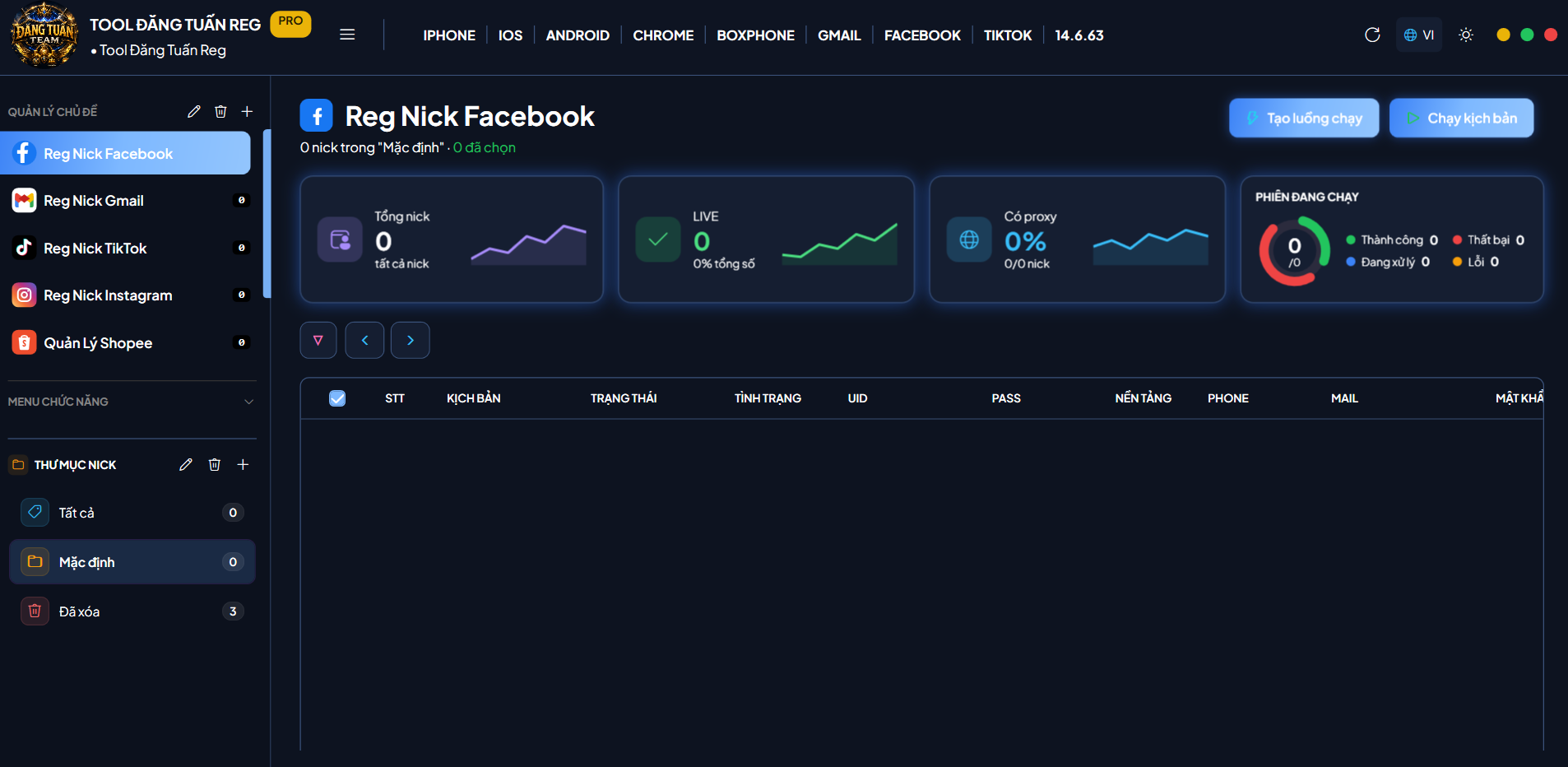This screenshot has height=767, width=1568.
Task: Sort by the TRẠNG THÁI column header
Action: [x=624, y=398]
